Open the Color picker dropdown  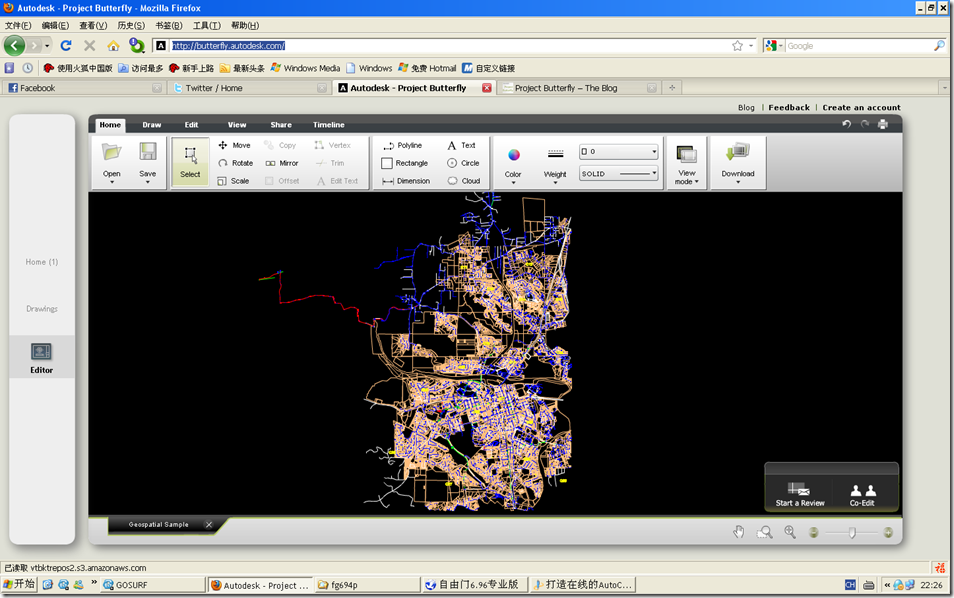[x=513, y=163]
